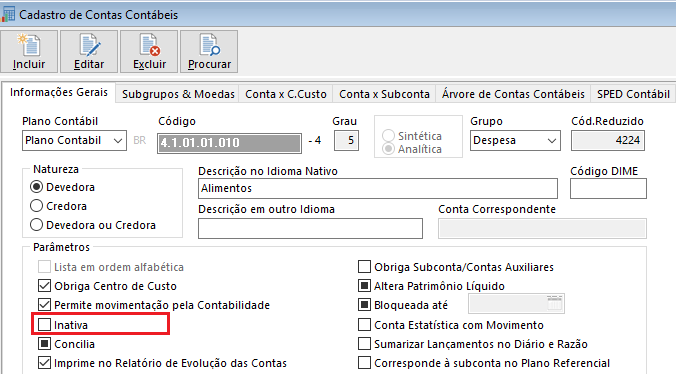Expand the Plano Contábil dropdown
The width and height of the screenshot is (676, 374).
click(118, 140)
